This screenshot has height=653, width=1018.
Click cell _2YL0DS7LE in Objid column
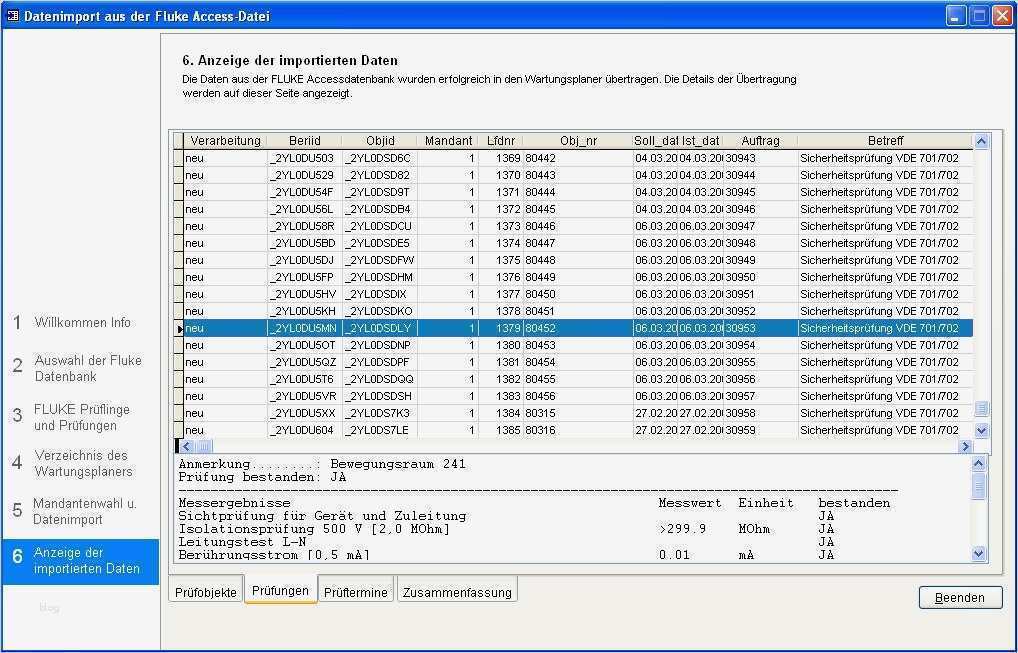tap(380, 430)
